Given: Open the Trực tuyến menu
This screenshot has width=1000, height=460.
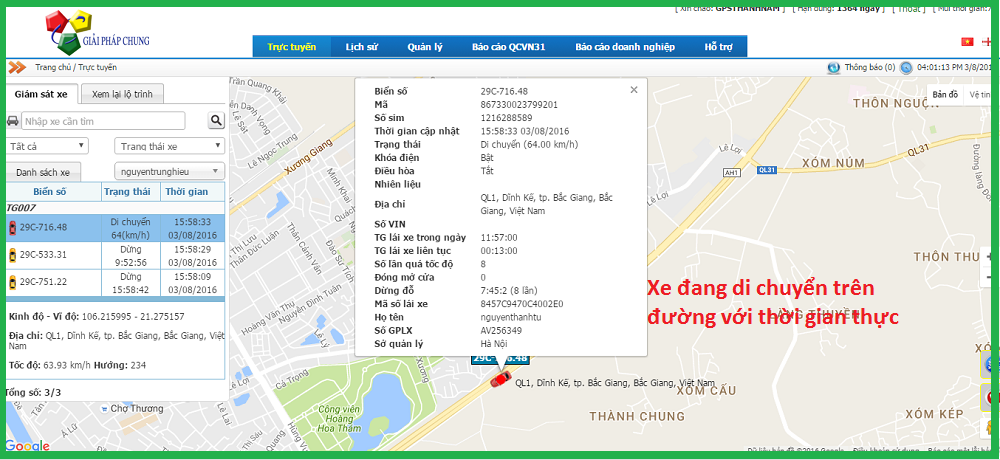Looking at the screenshot, I should pos(292,47).
